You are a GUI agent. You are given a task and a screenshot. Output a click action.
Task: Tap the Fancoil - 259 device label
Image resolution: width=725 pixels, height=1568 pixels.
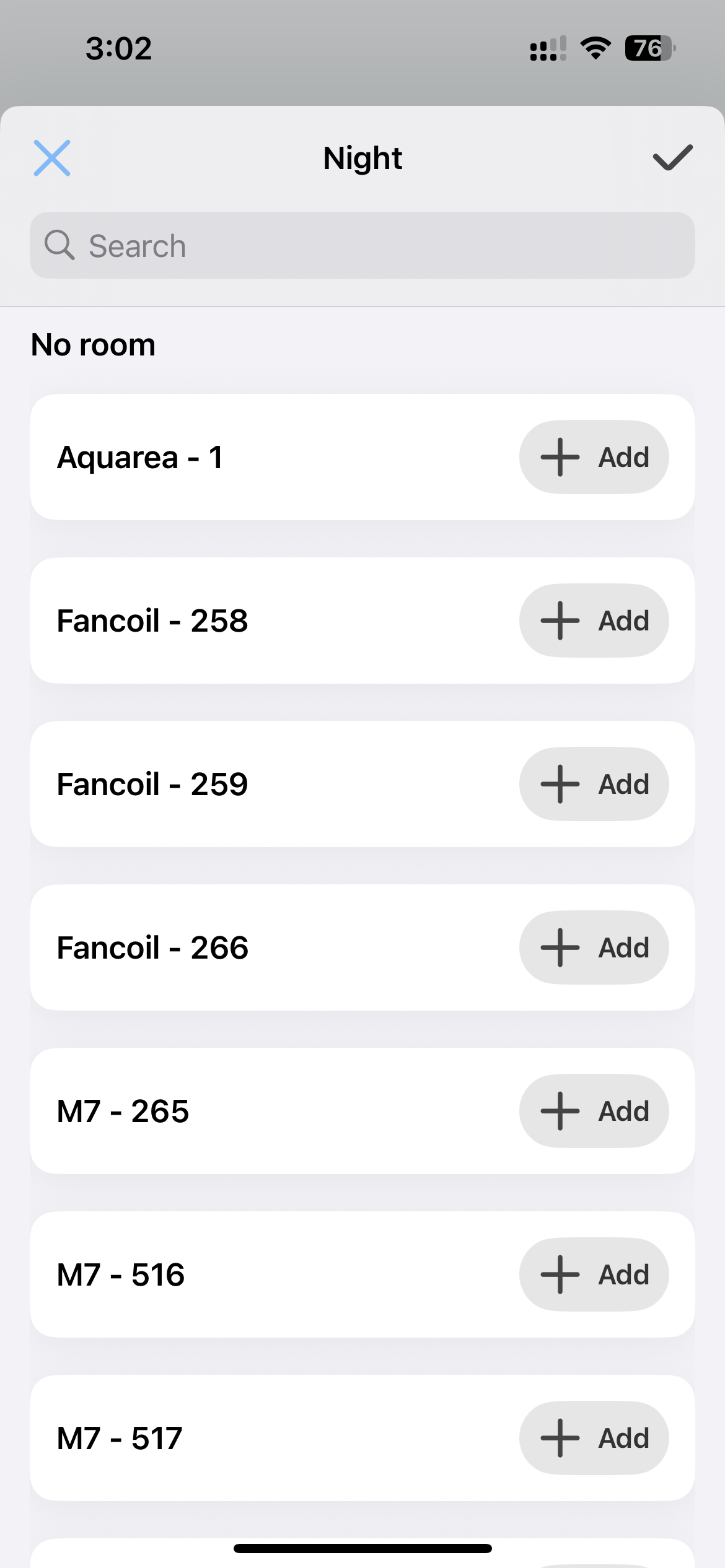pyautogui.click(x=152, y=785)
